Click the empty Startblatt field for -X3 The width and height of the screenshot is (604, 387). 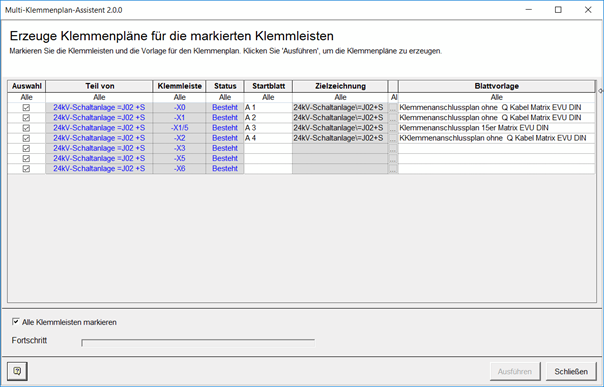tap(268, 148)
